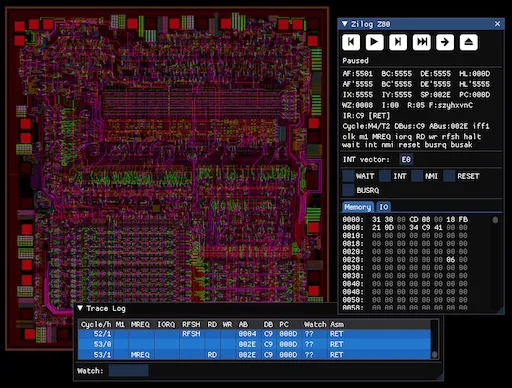Toggle the BUSRQ pin checkbox
Screen dimensions: 512x388
[348, 190]
